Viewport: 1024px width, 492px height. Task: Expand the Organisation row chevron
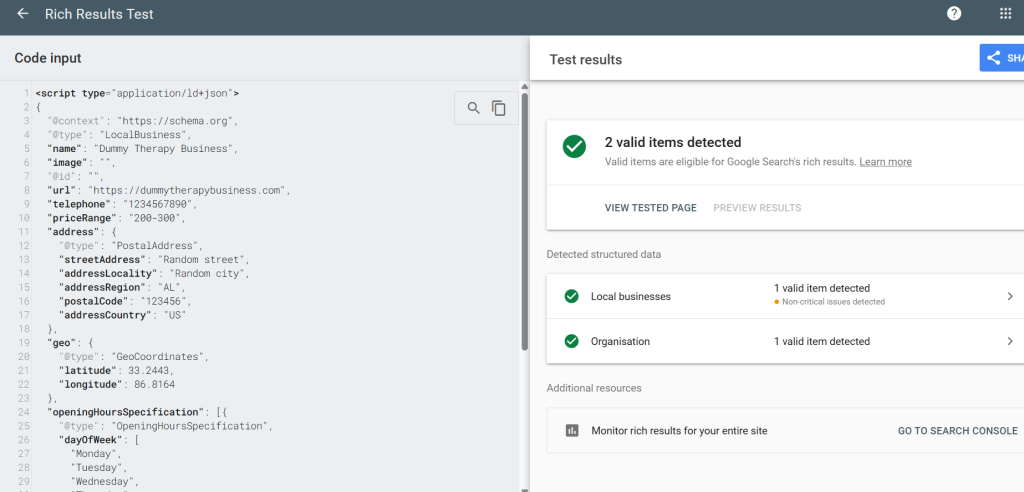click(x=1009, y=341)
